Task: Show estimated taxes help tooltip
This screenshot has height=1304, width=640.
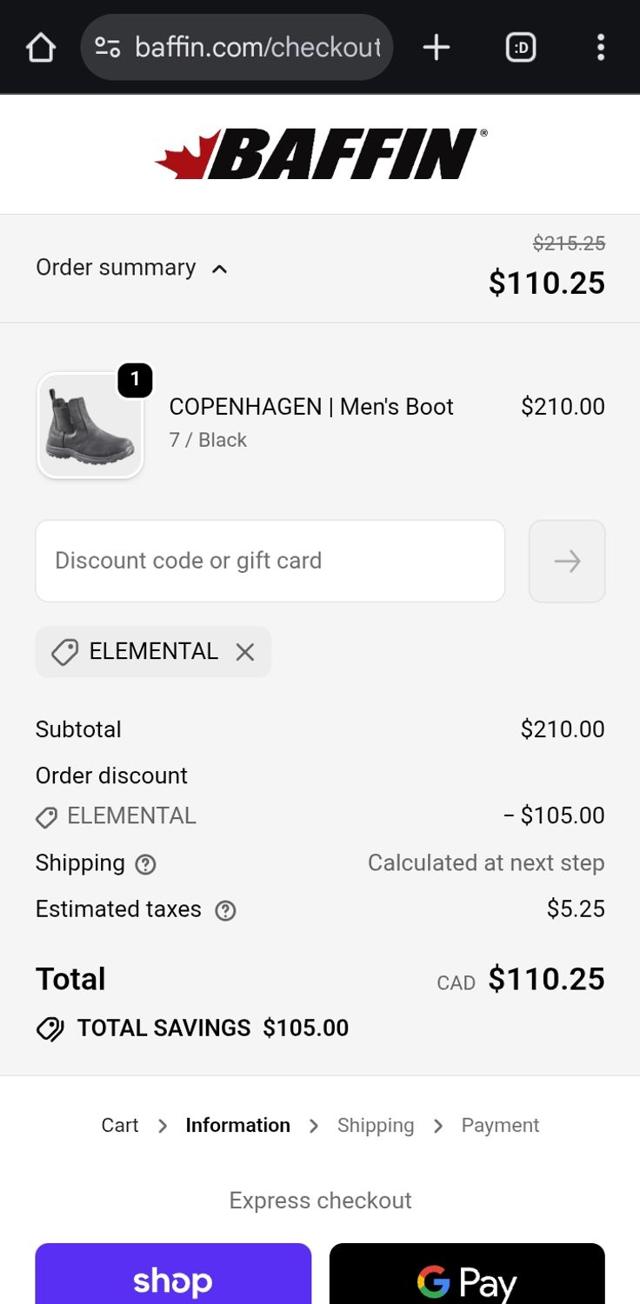Action: tap(226, 910)
